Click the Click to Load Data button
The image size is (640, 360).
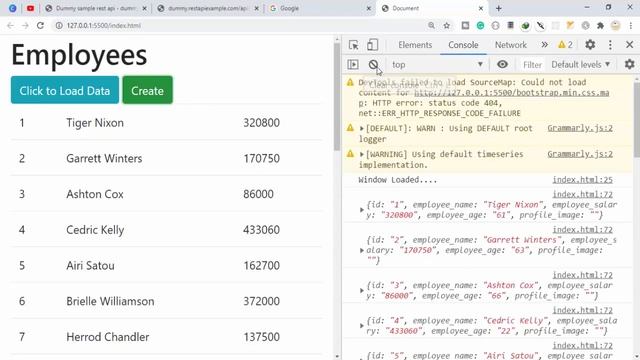[x=65, y=90]
